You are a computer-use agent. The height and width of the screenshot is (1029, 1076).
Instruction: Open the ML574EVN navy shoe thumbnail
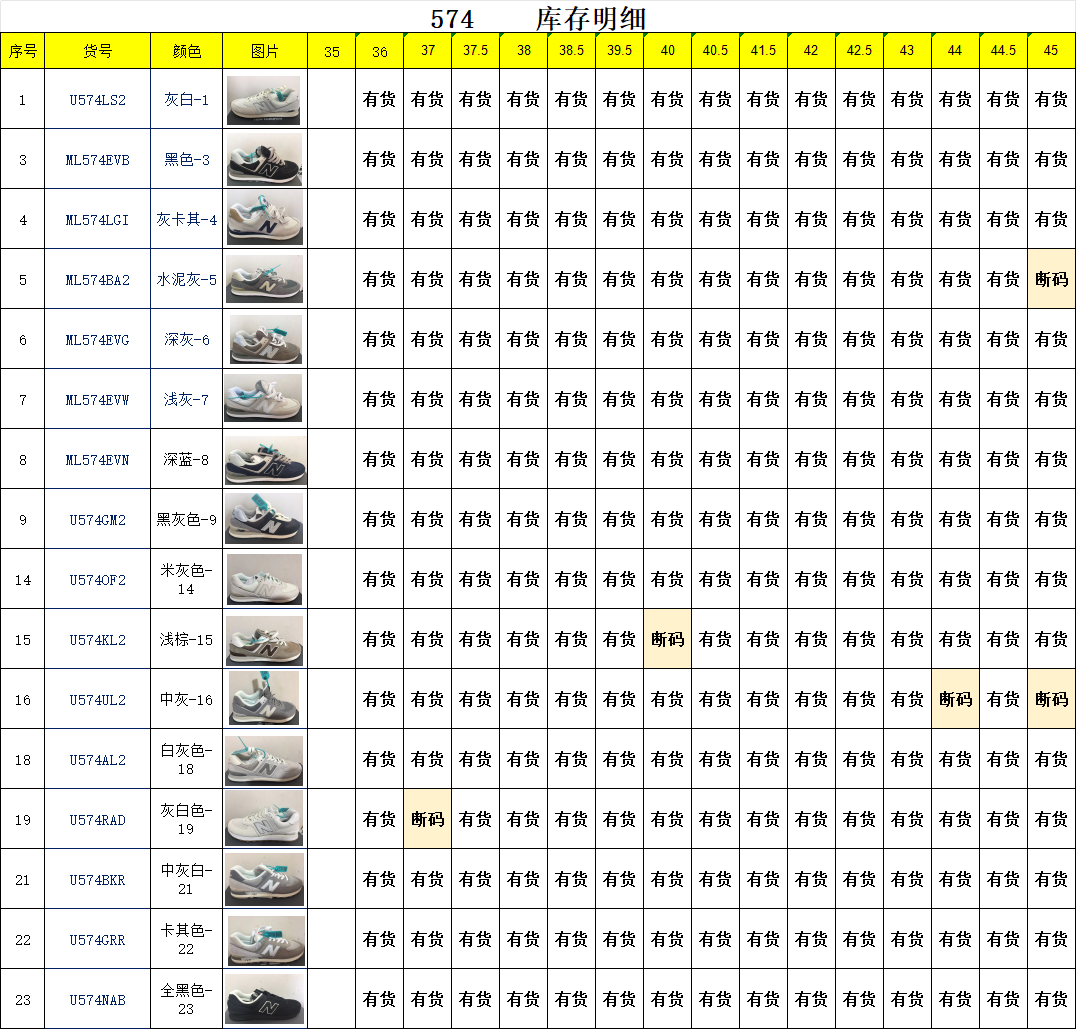pos(266,460)
